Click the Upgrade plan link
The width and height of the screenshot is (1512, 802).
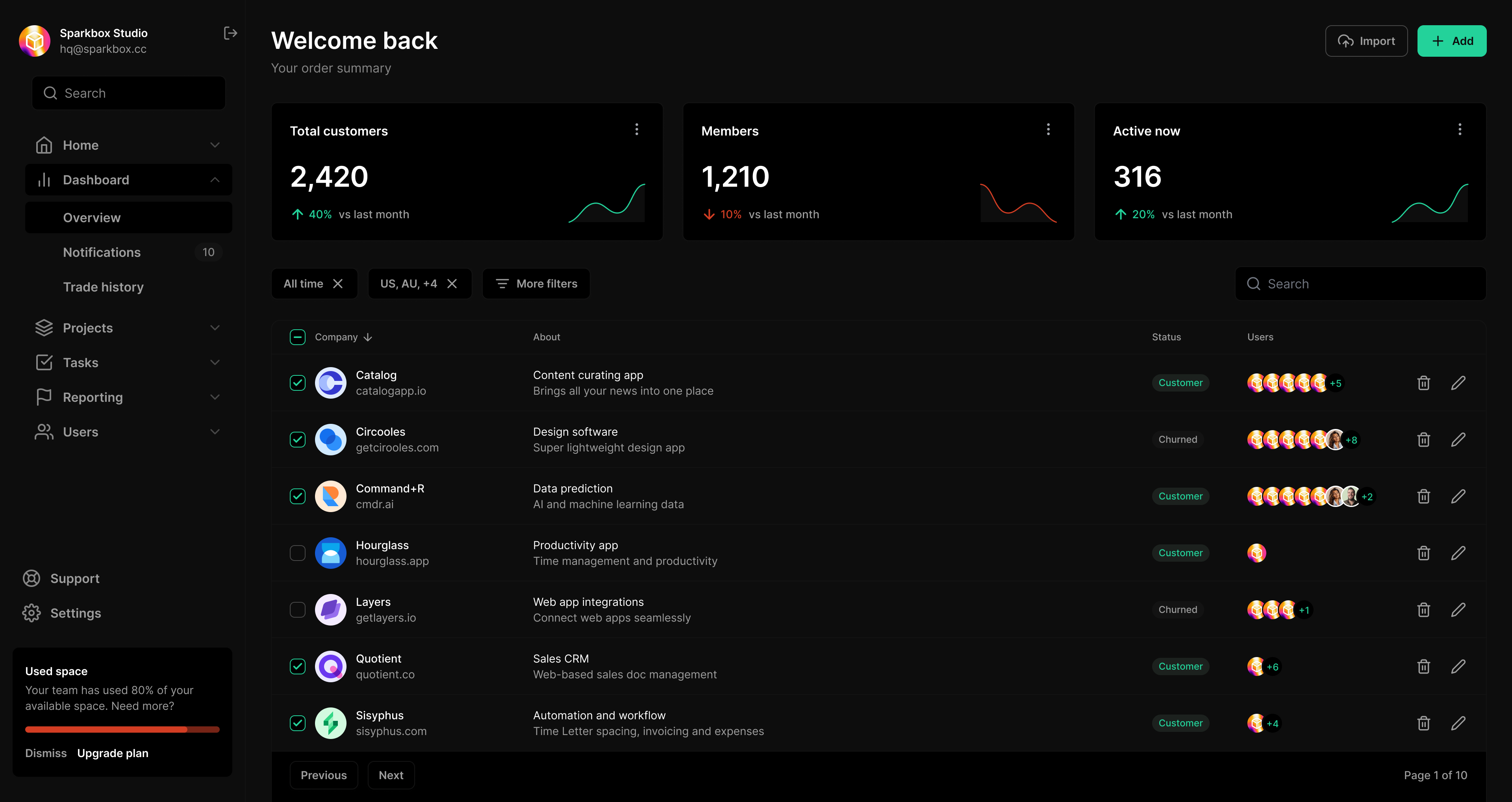(x=113, y=753)
